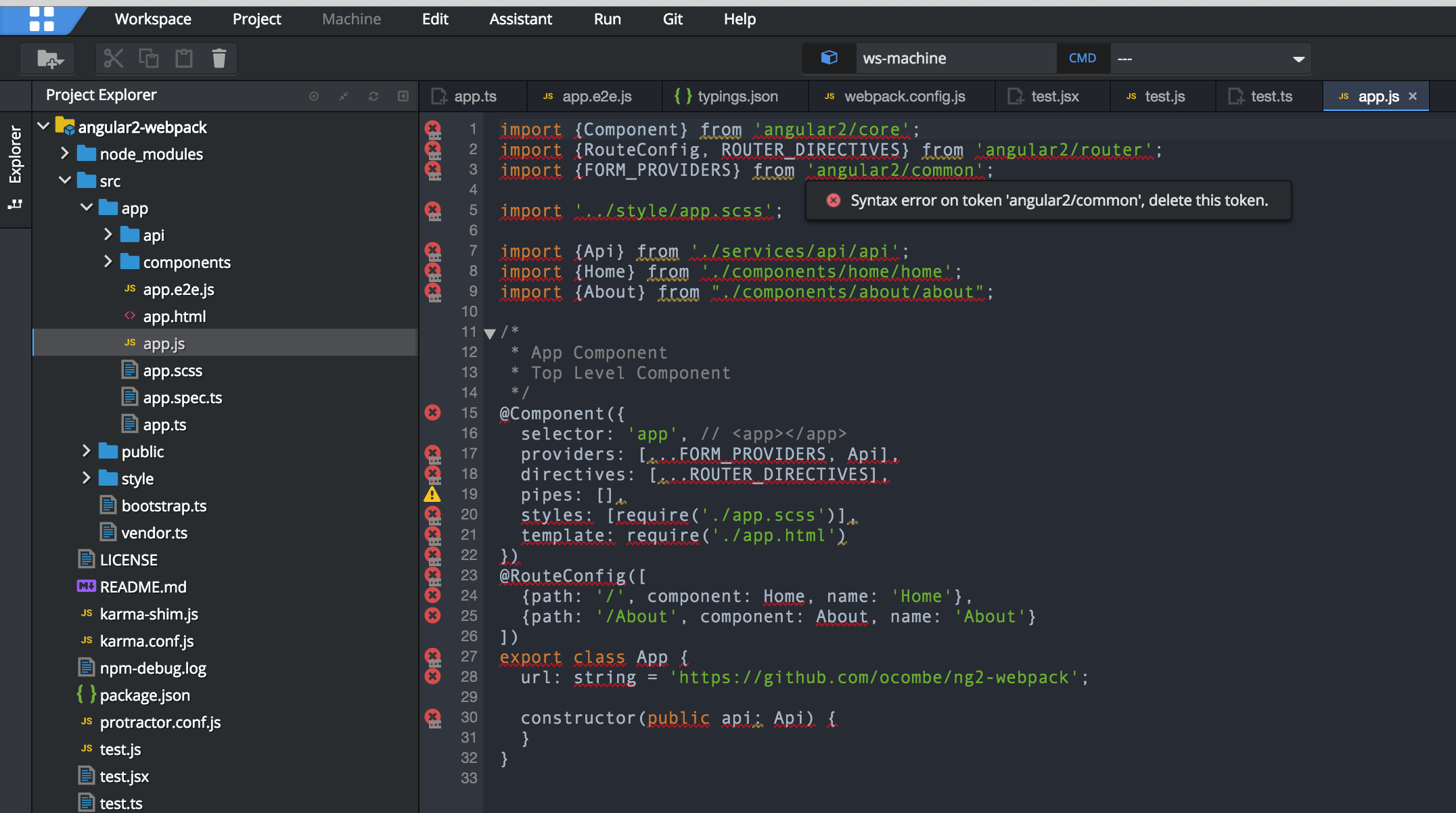Screen dimensions: 1456x813
Task: Click the collapse-all arrows icon in Project Explorer
Action: tap(343, 96)
